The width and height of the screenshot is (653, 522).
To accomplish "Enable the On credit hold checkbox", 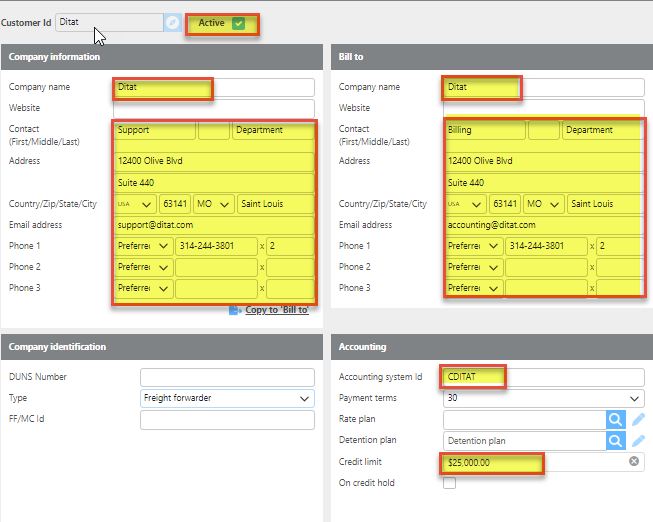I will (x=449, y=483).
